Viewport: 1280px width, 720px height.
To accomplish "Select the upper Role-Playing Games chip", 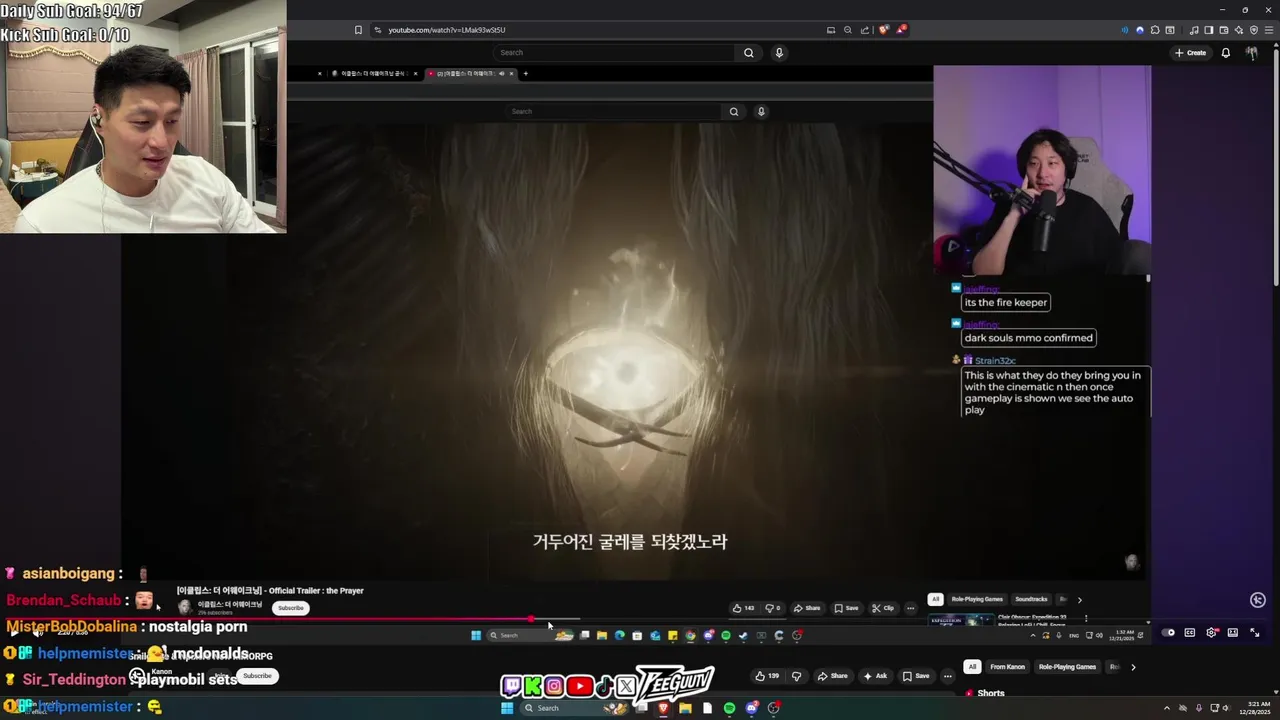I will pos(977,599).
